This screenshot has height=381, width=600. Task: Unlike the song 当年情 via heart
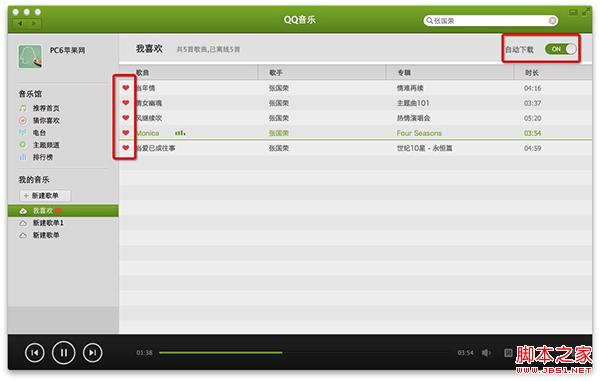[126, 88]
